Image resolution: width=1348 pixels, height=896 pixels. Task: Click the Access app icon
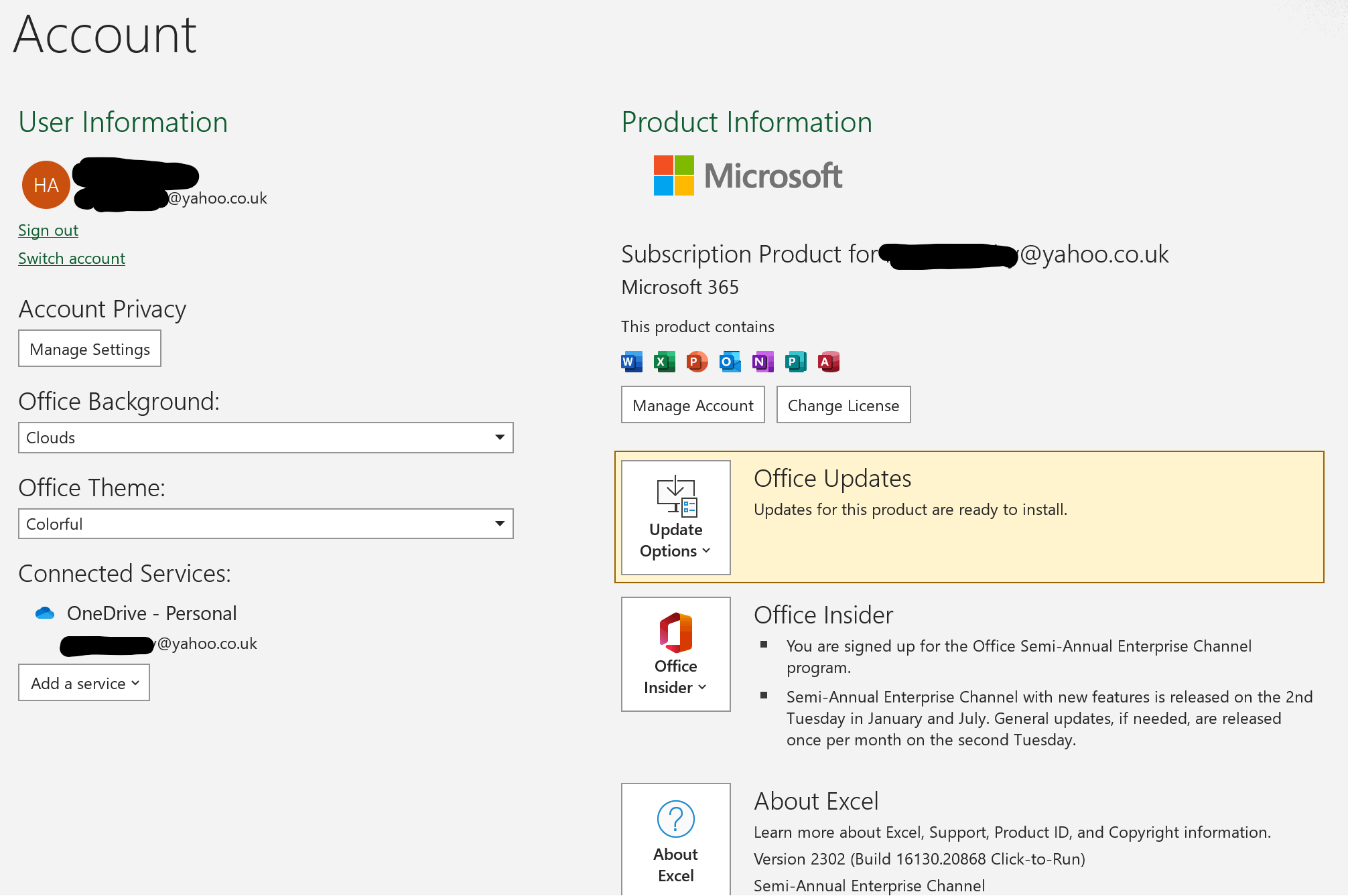(x=828, y=362)
